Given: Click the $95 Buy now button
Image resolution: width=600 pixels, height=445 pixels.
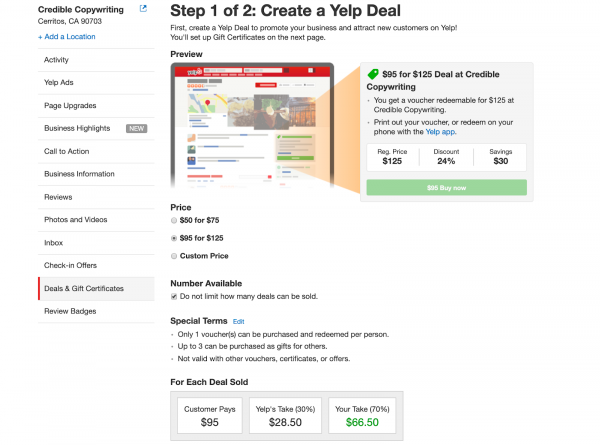Looking at the screenshot, I should point(447,188).
